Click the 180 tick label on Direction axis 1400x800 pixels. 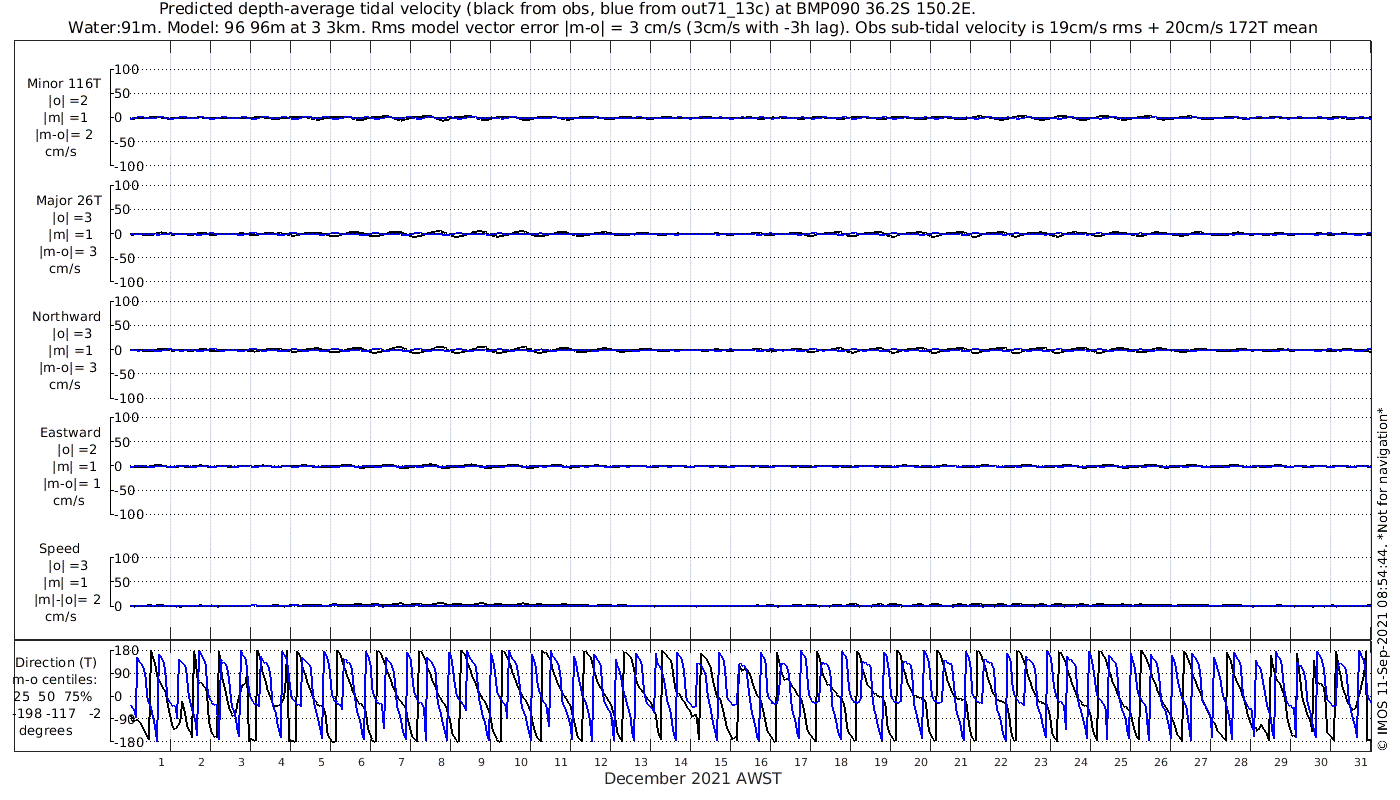click(x=126, y=651)
